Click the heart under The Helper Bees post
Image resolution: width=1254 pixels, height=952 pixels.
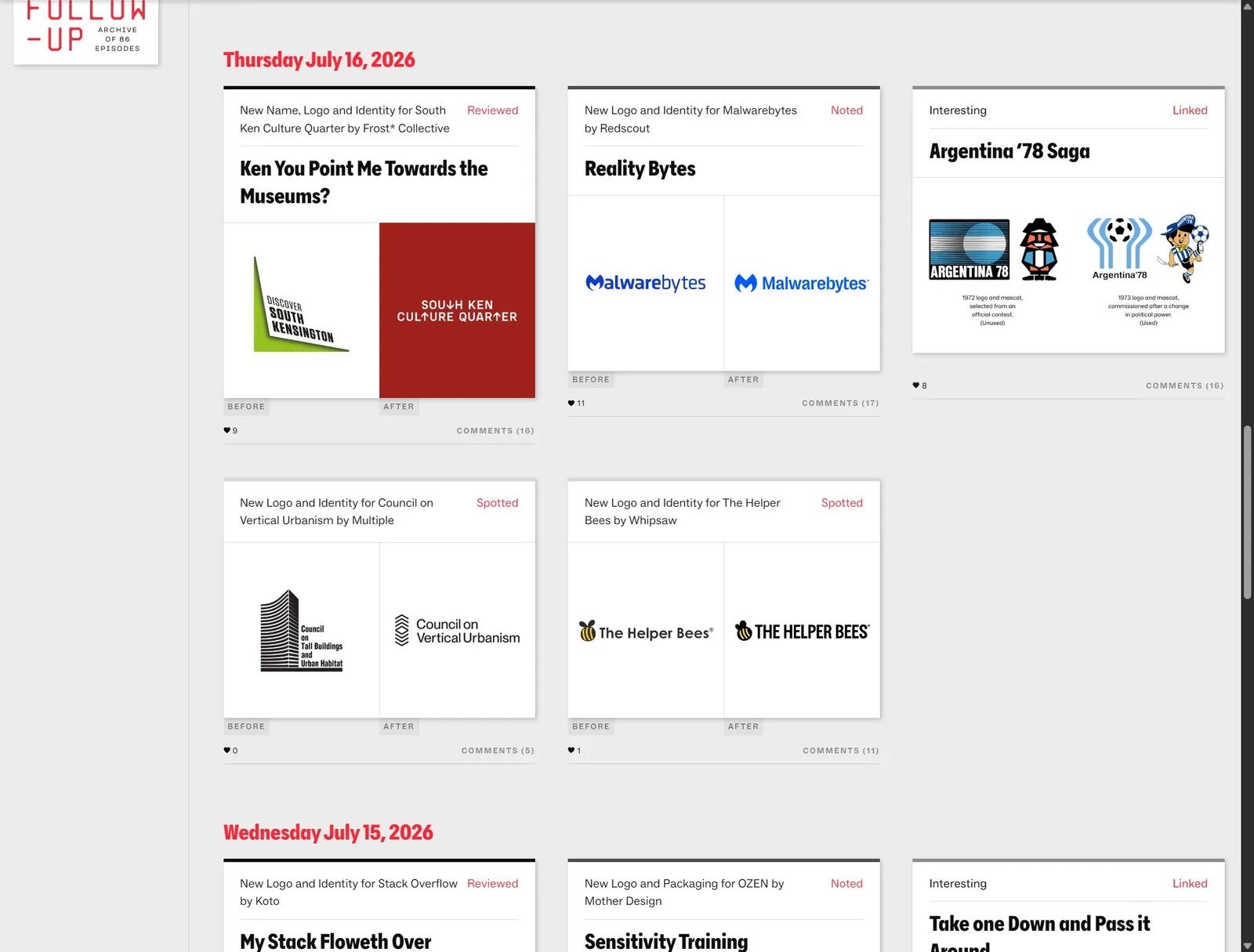[x=571, y=750]
